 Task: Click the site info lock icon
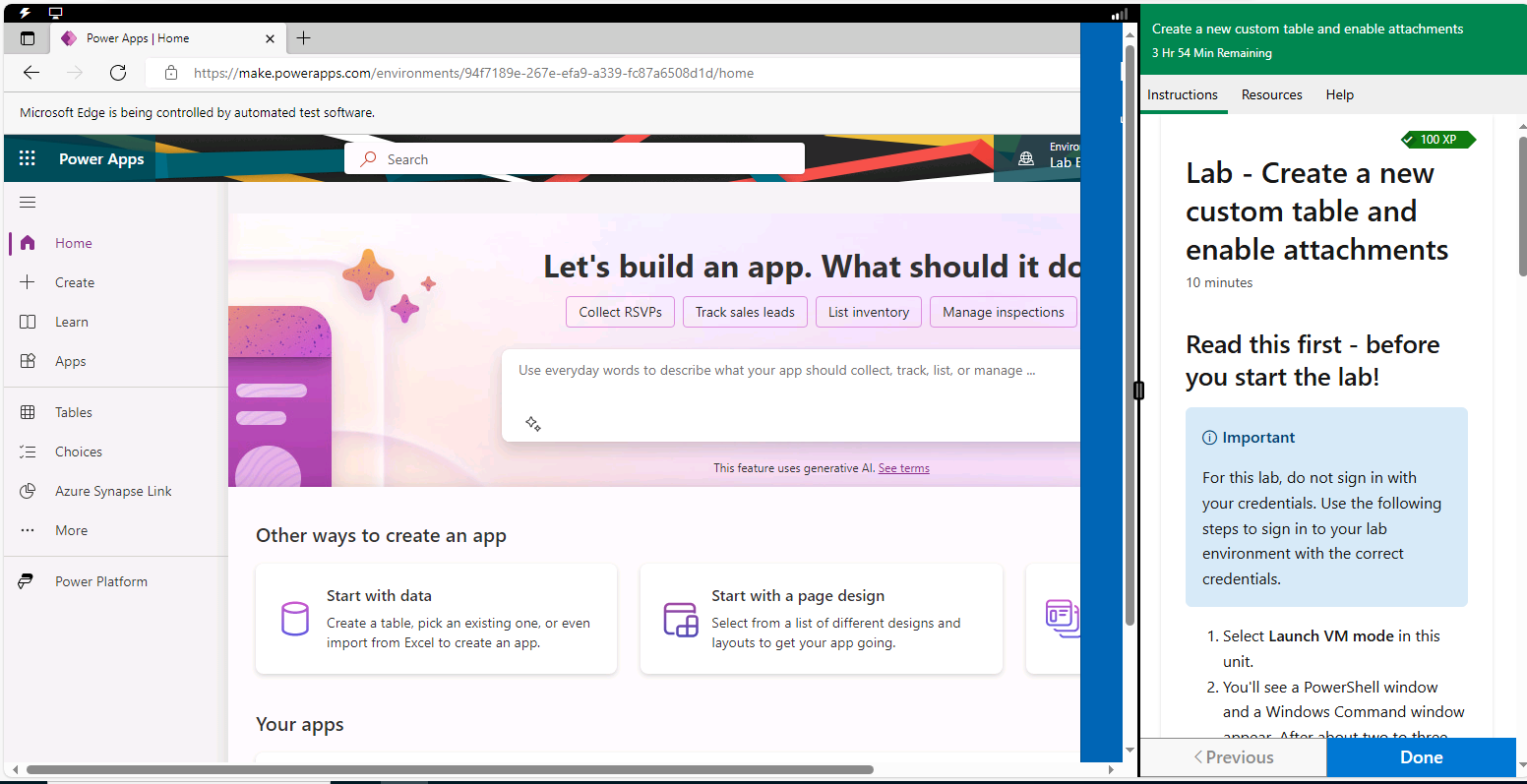click(171, 73)
